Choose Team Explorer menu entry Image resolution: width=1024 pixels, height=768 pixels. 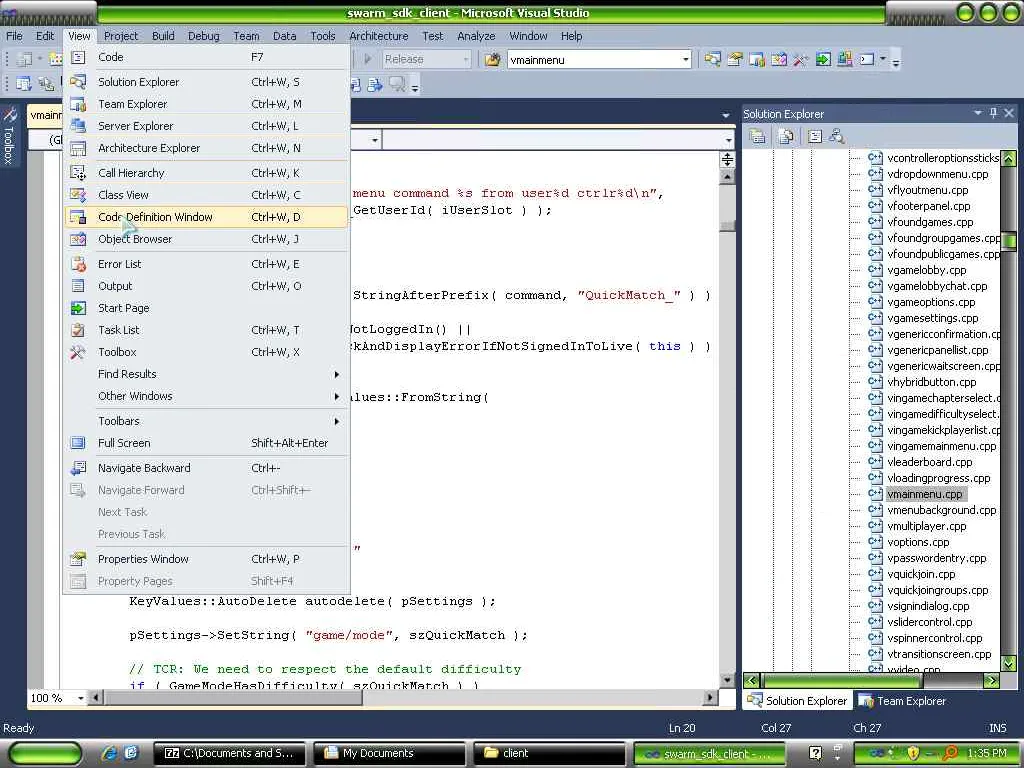pos(207,104)
